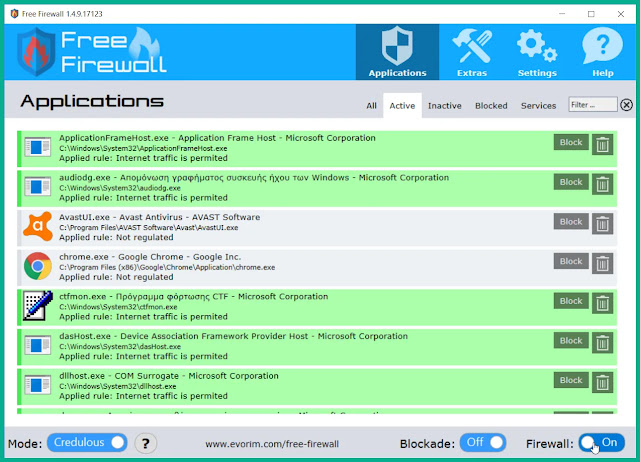Toggle the Firewall On switch
Image resolution: width=640 pixels, height=462 pixels.
[x=601, y=442]
